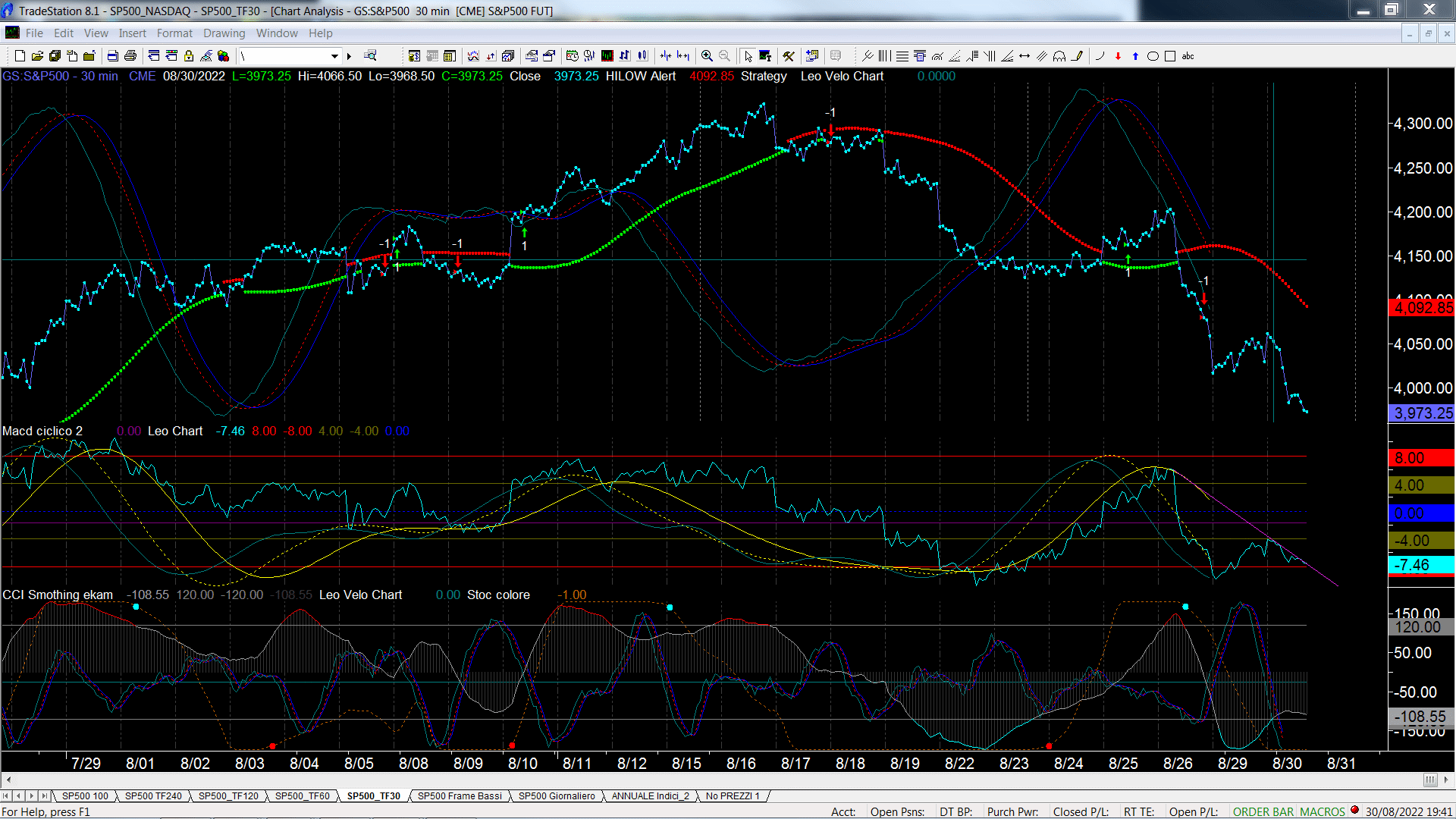The height and width of the screenshot is (819, 1456).
Task: Select the abc text drawing tool
Action: pos(1188,56)
